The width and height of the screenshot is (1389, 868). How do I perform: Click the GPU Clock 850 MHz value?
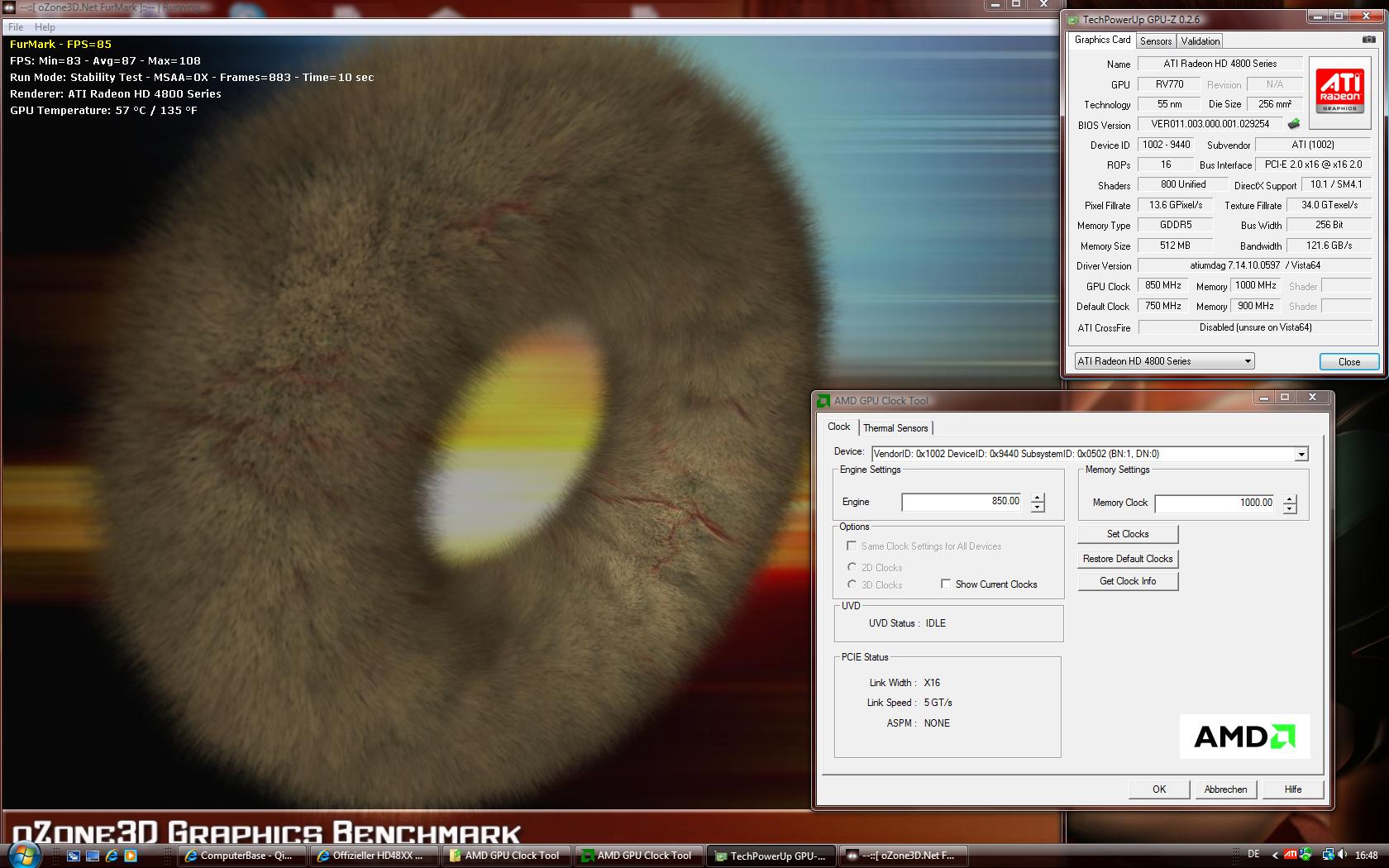[x=1163, y=285]
